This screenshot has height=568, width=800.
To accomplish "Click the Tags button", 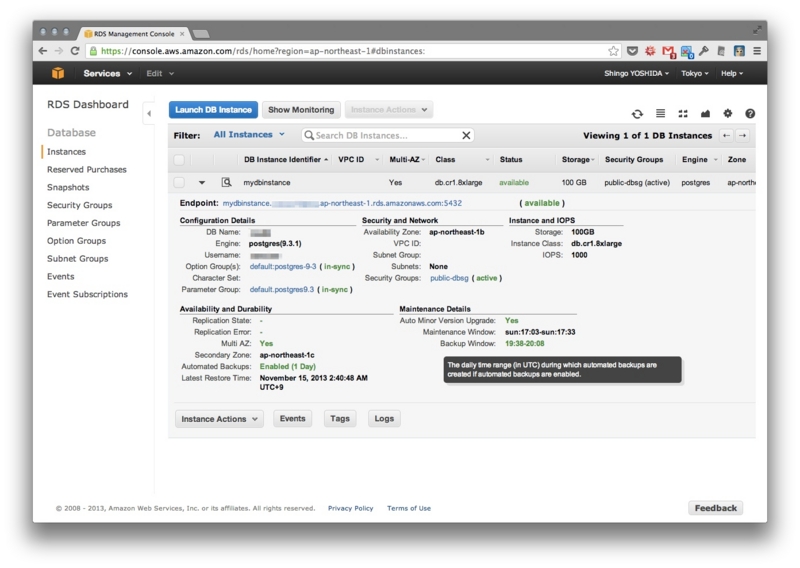I will [x=340, y=418].
